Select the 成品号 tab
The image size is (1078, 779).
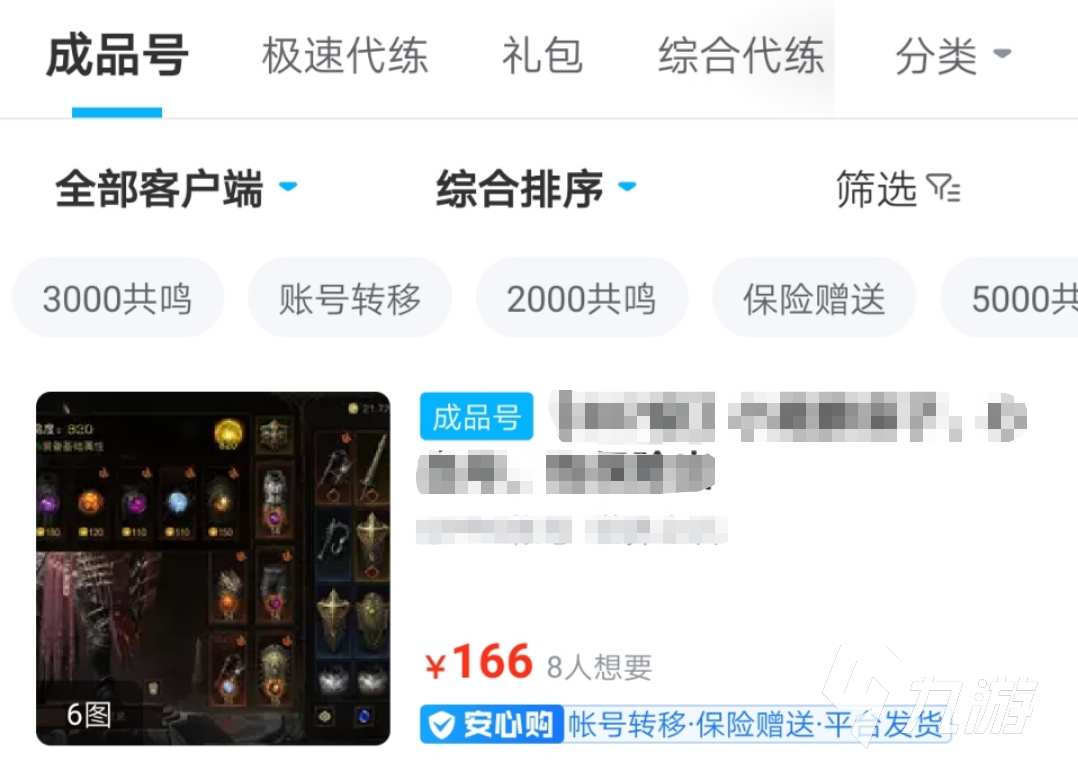(x=117, y=56)
